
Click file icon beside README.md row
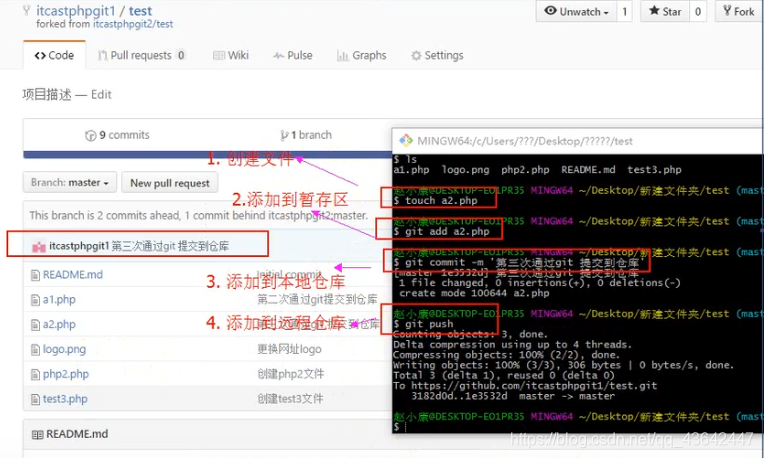[x=35, y=276]
